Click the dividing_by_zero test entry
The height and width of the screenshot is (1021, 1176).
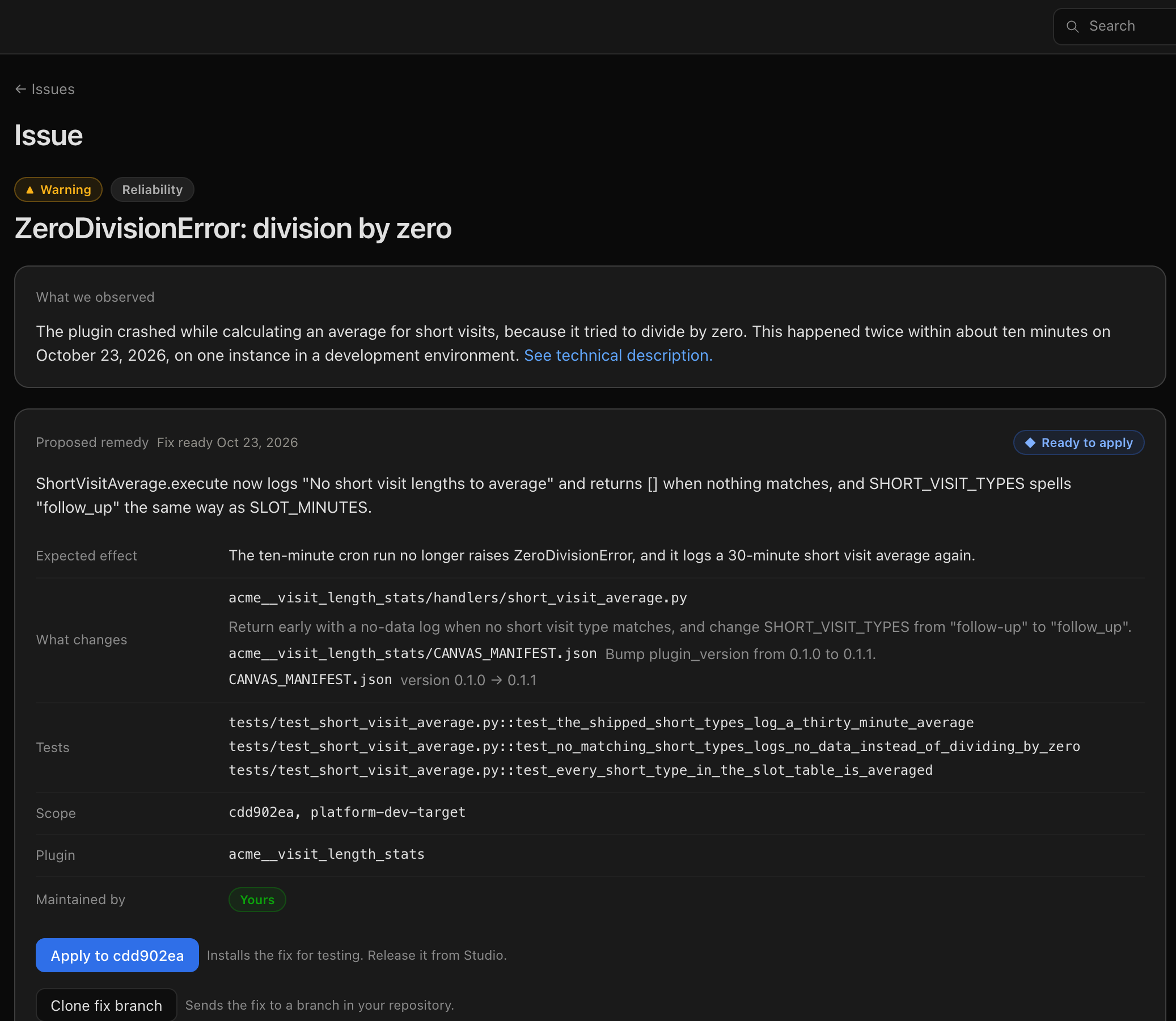tap(654, 746)
